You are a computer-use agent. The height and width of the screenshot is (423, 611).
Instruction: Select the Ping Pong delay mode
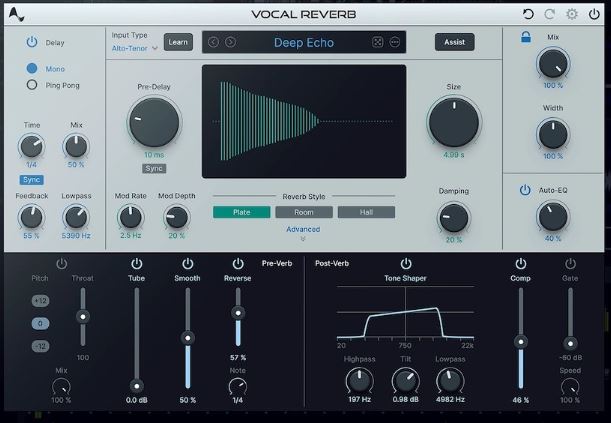point(53,85)
